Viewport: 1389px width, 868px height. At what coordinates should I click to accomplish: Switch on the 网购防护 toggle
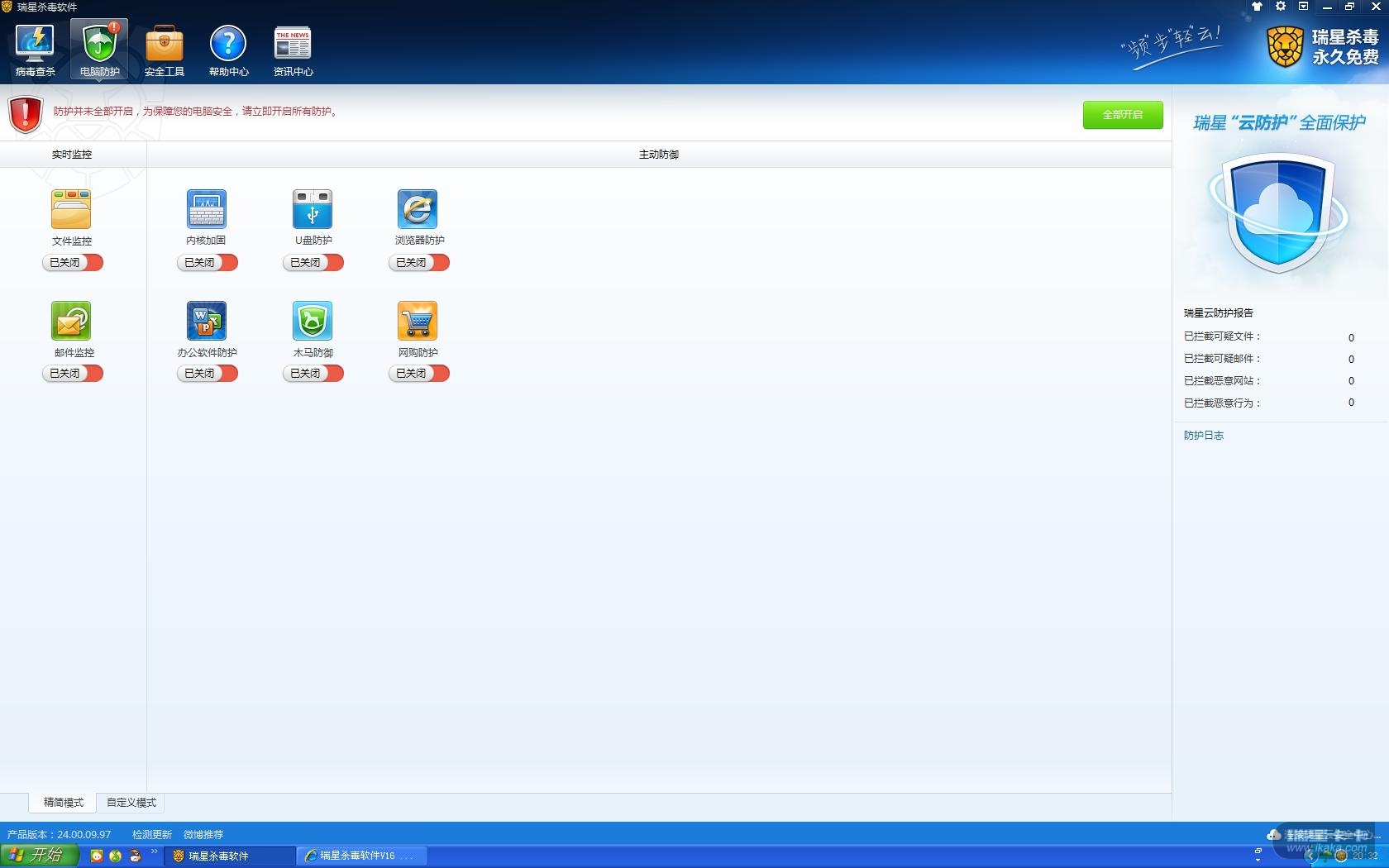tap(419, 374)
